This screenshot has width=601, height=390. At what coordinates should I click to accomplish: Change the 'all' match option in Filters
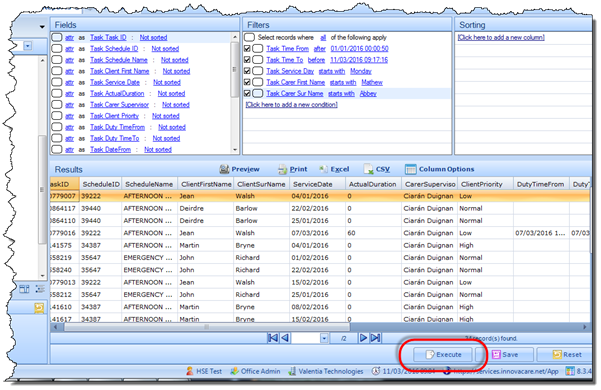pos(323,37)
